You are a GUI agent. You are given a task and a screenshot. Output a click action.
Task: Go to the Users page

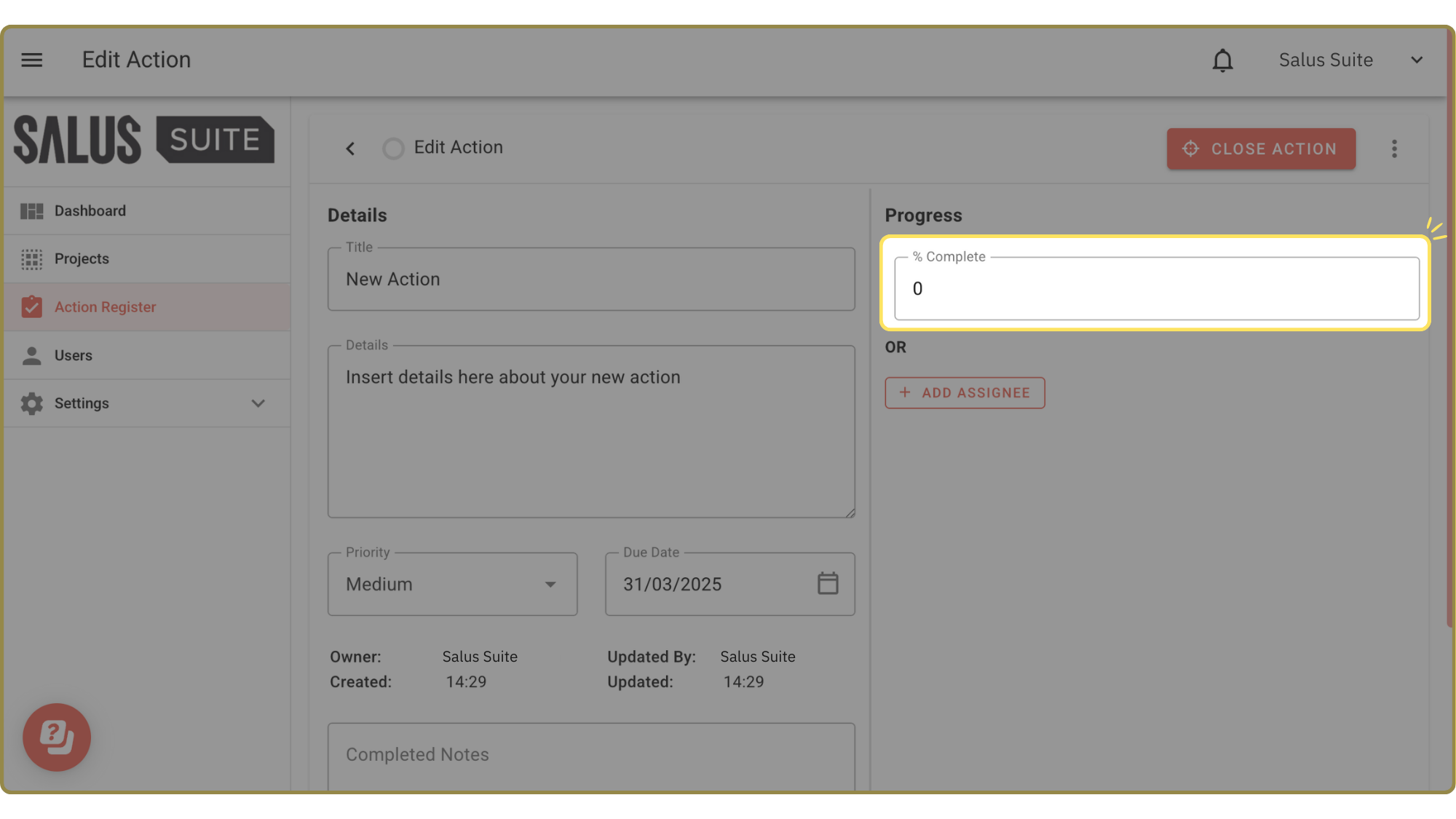pyautogui.click(x=73, y=355)
